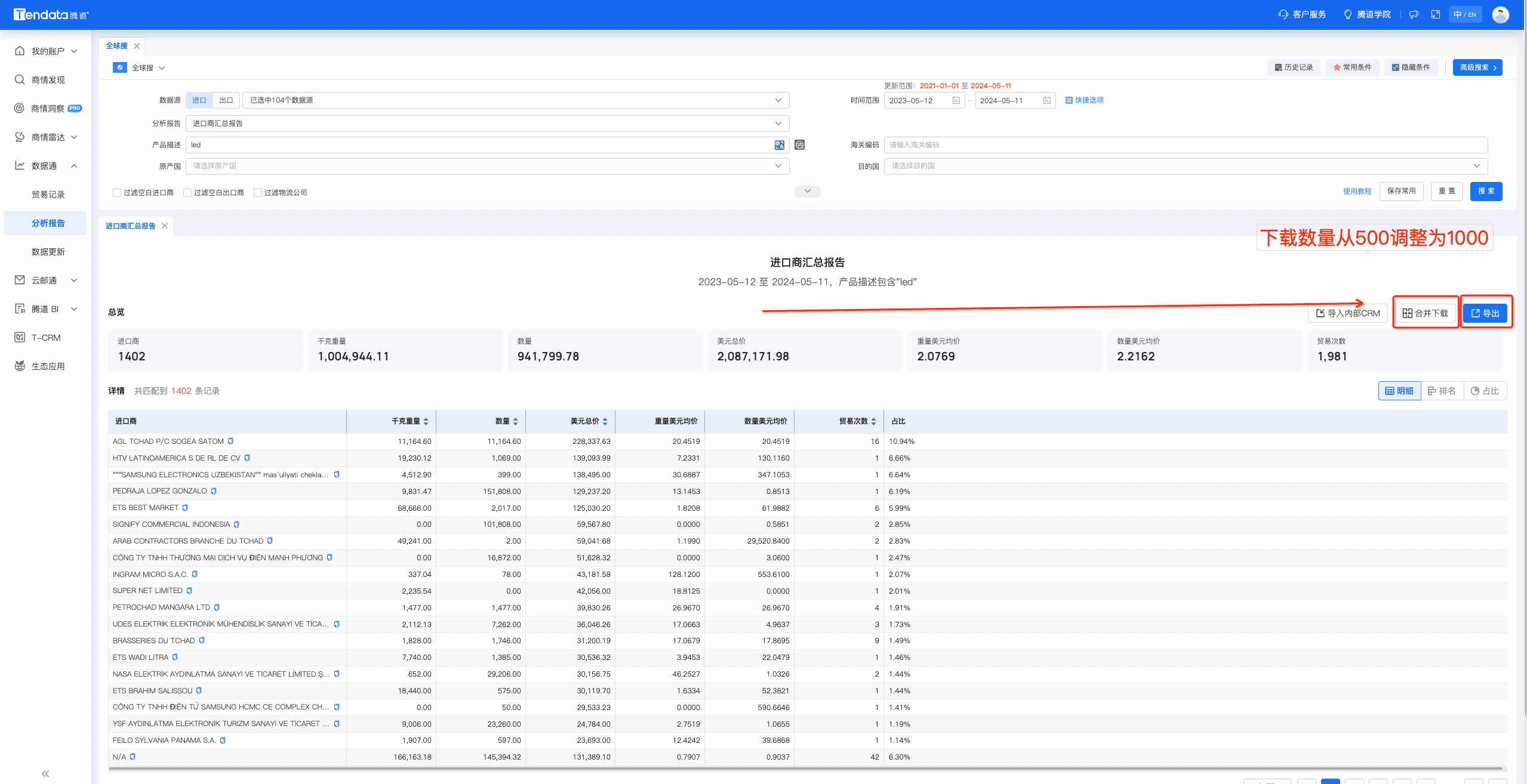Check 过滤物流公司 to filter logistics companies

point(258,192)
